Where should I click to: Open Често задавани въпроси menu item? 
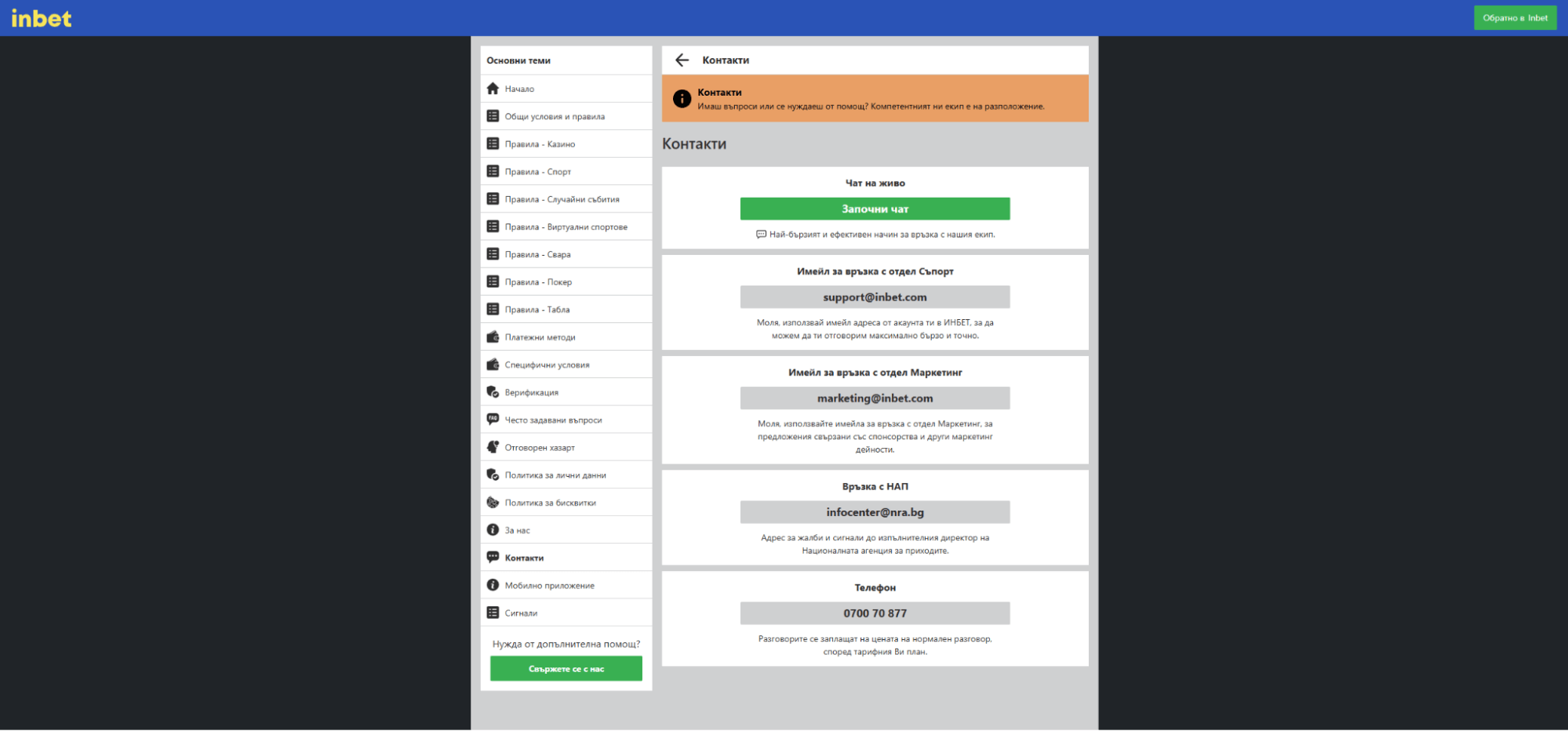(566, 420)
